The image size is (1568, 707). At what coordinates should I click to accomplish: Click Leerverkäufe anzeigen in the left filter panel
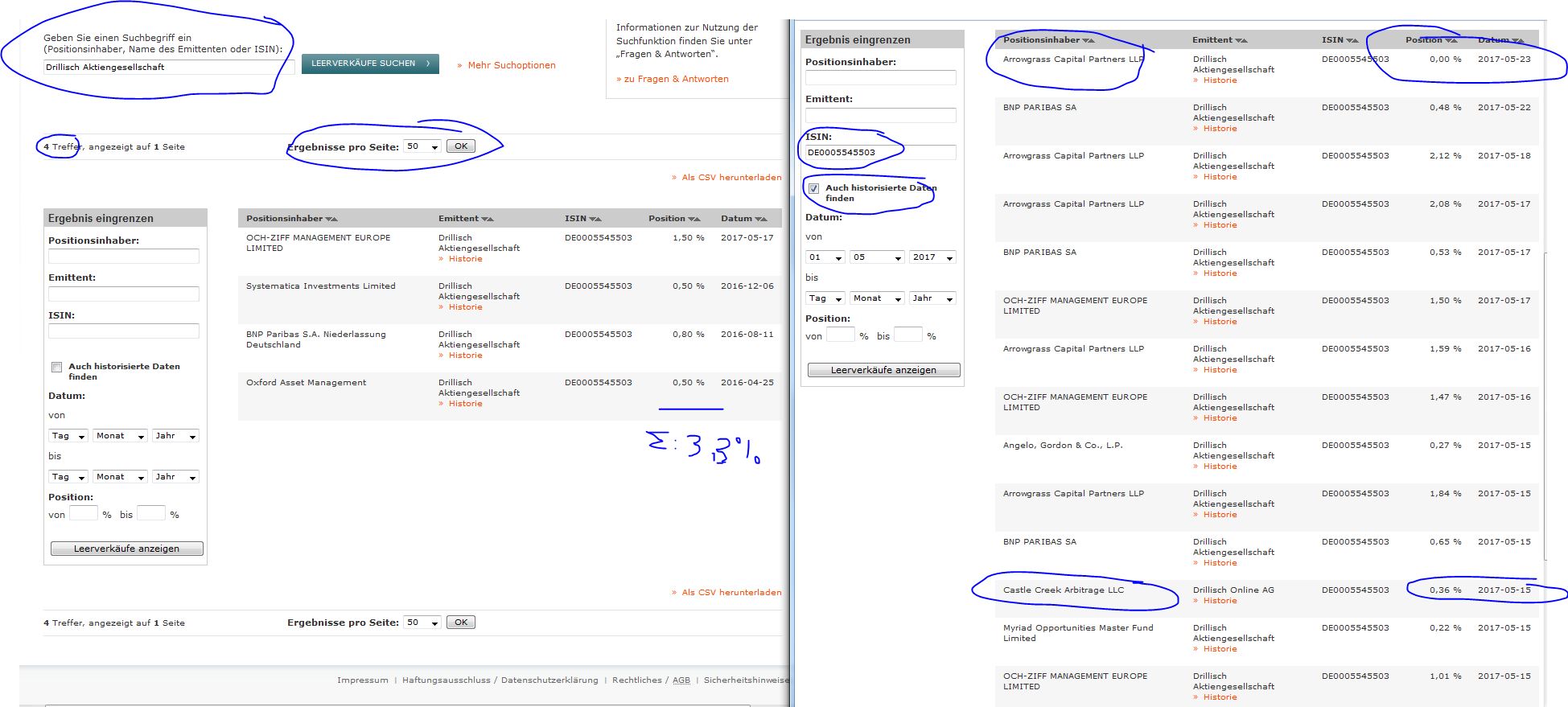click(x=127, y=549)
